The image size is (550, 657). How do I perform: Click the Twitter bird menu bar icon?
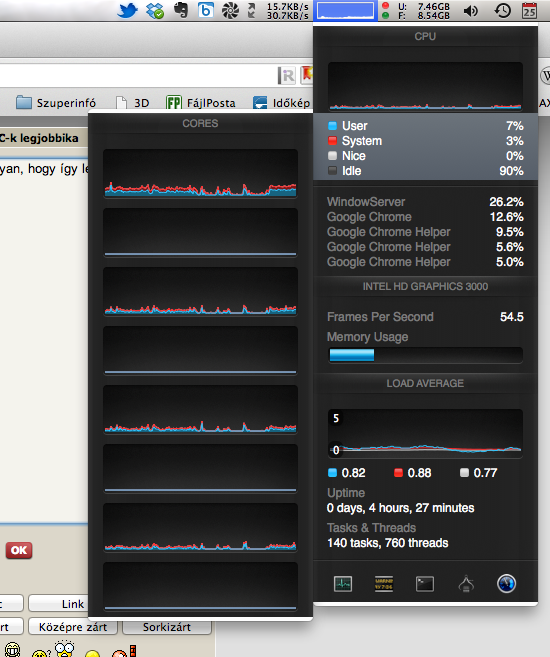coord(127,10)
